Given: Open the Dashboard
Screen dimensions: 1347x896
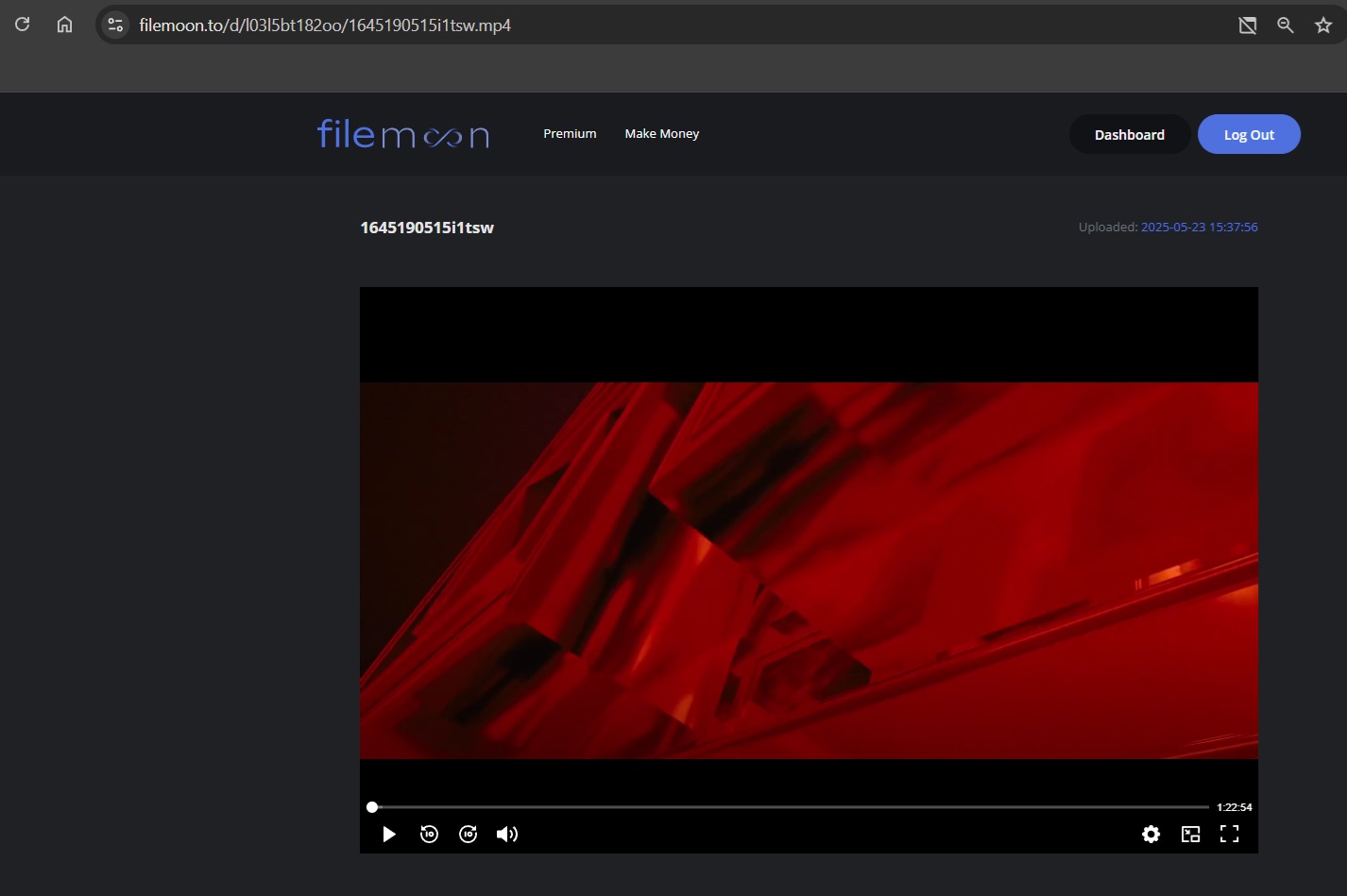Looking at the screenshot, I should pyautogui.click(x=1129, y=134).
